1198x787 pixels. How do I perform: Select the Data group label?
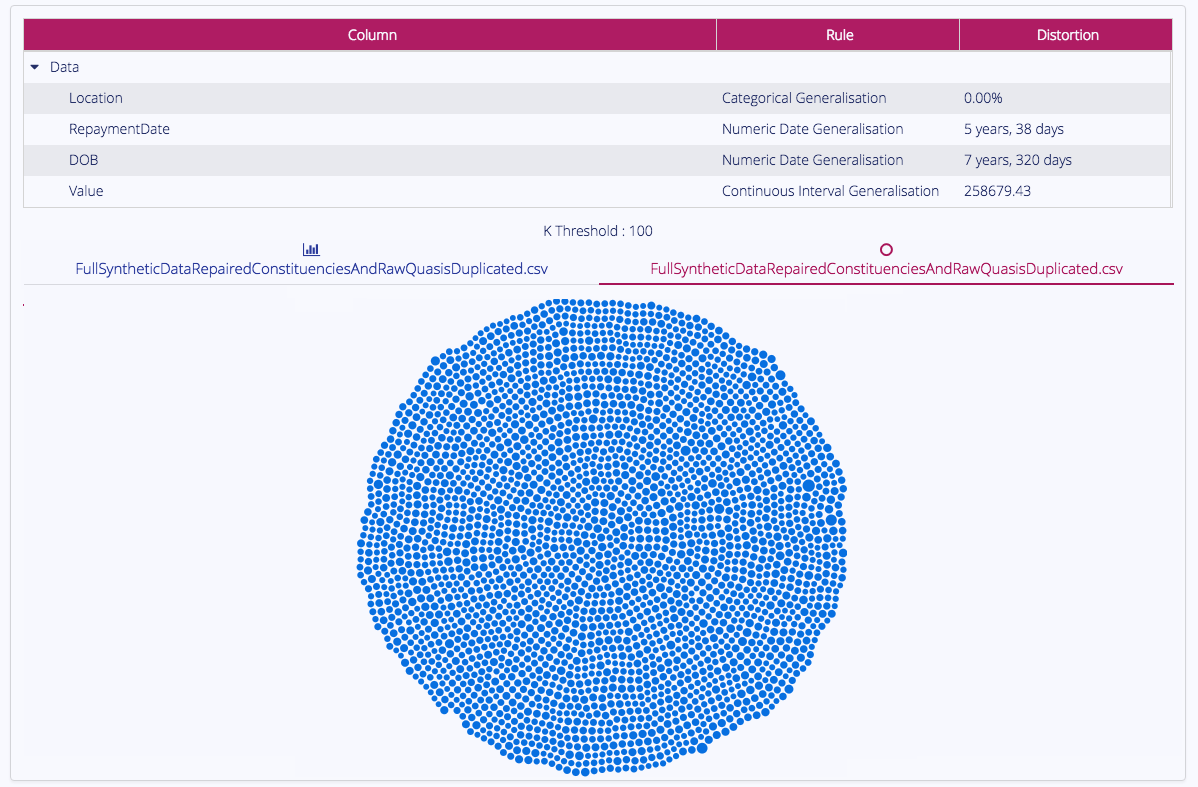point(64,67)
